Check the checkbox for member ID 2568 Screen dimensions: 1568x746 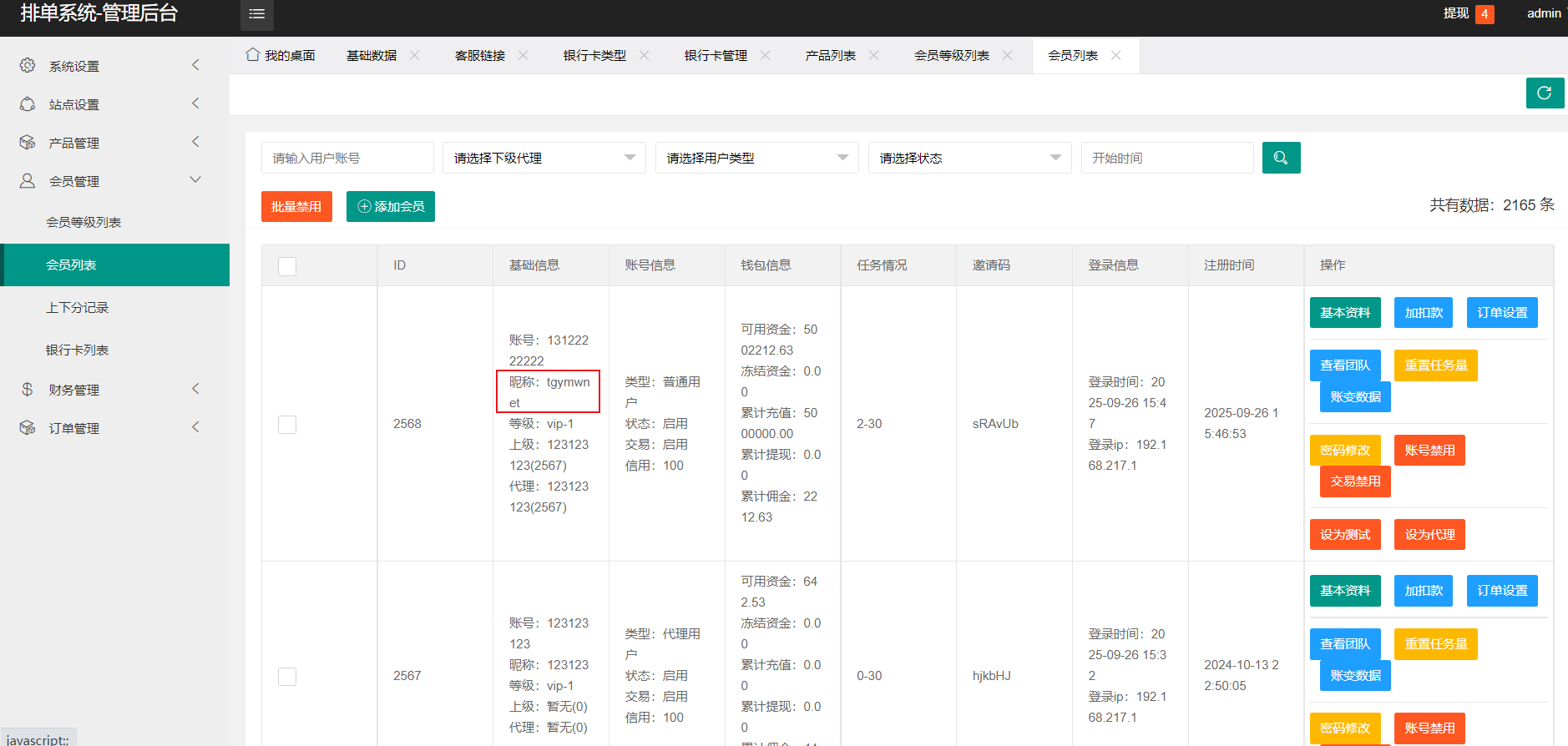coord(287,424)
